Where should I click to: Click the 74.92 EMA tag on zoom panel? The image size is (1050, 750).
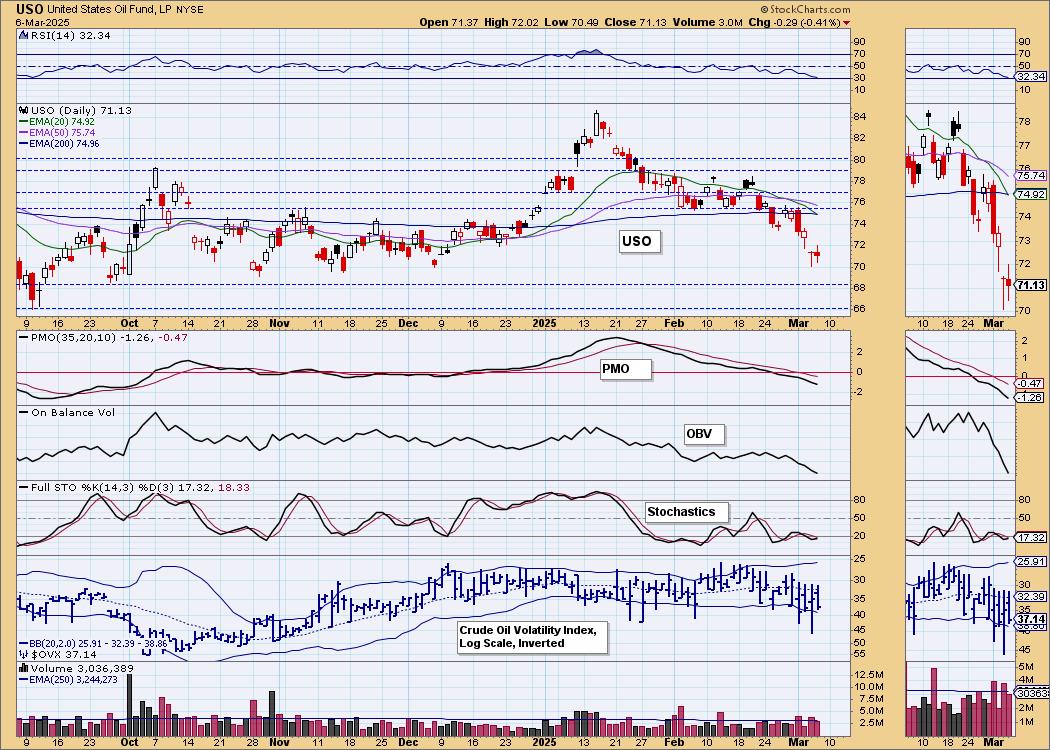(x=1031, y=194)
